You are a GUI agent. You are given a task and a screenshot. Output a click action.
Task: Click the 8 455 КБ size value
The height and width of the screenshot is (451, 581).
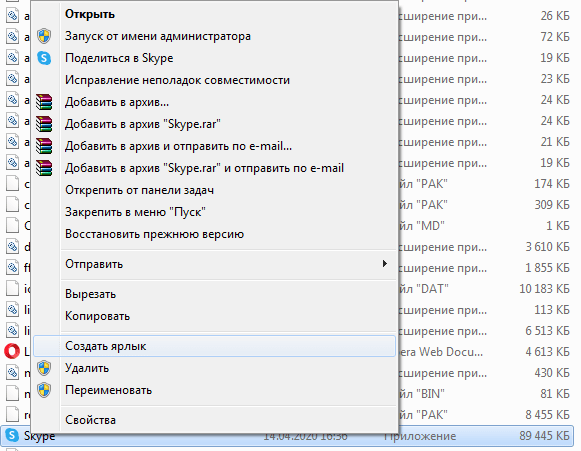pos(547,415)
